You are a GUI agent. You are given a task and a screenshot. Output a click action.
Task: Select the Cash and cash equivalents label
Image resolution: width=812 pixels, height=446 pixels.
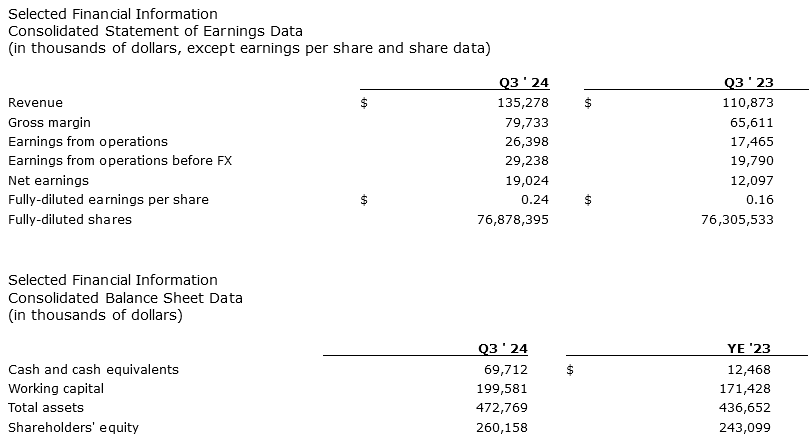[x=93, y=369]
